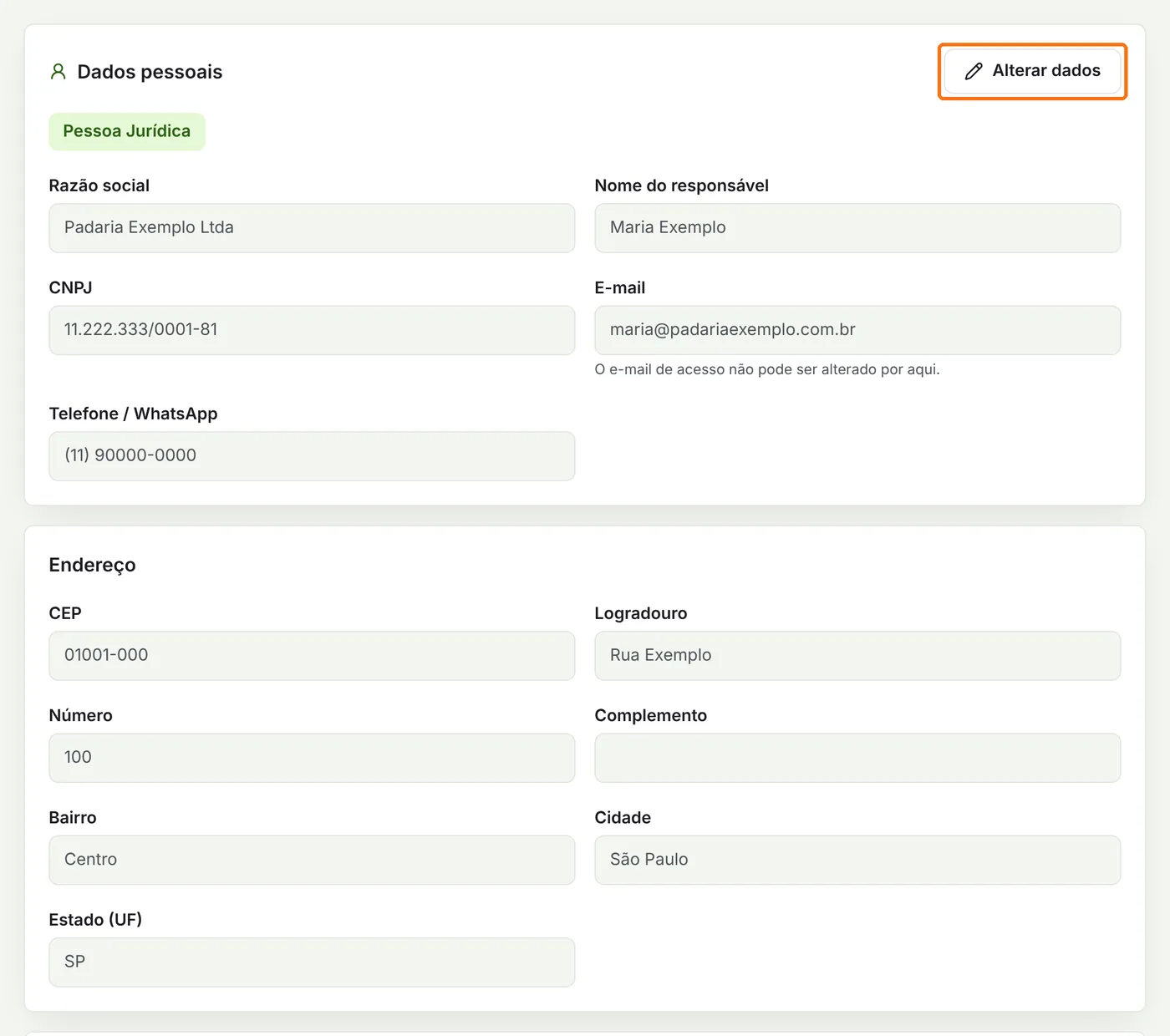Click the person icon beside Dados pessoais
The width and height of the screenshot is (1170, 1036).
pyautogui.click(x=58, y=72)
